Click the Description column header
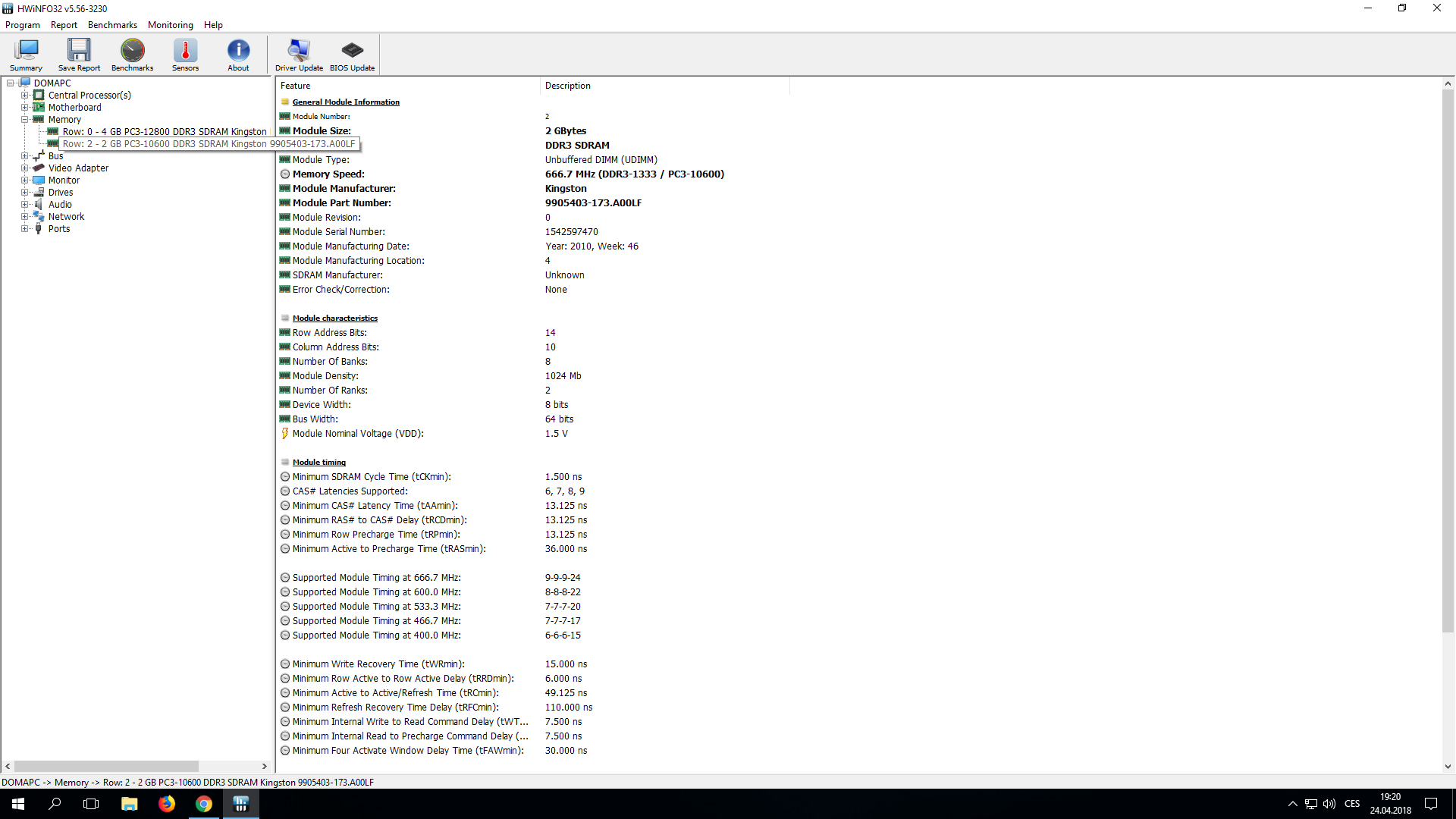The width and height of the screenshot is (1456, 819). (x=567, y=86)
